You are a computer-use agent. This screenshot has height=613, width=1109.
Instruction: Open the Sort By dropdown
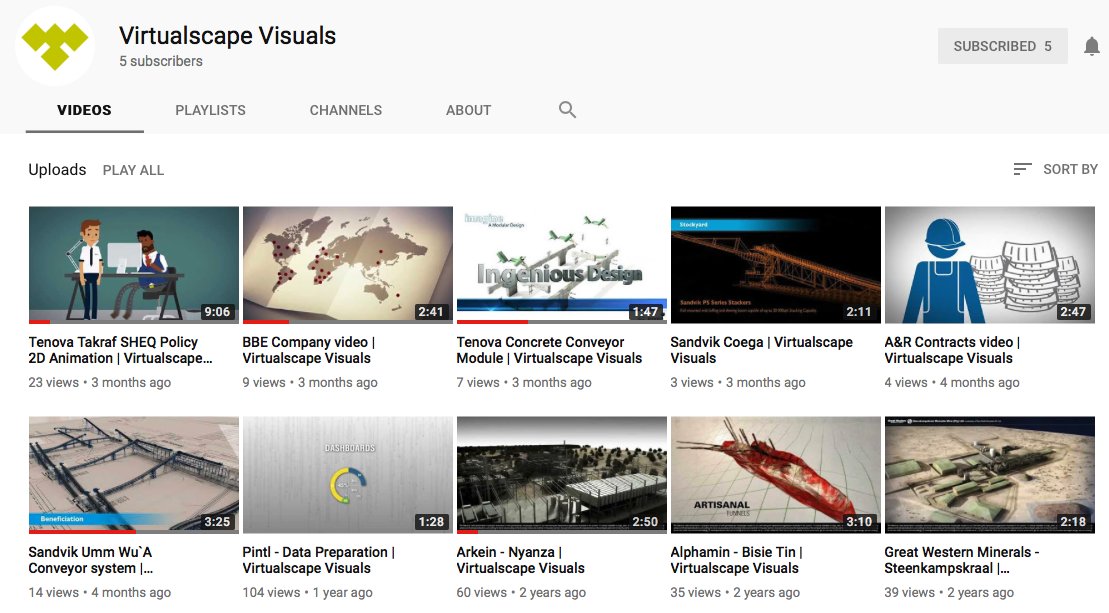(1055, 169)
